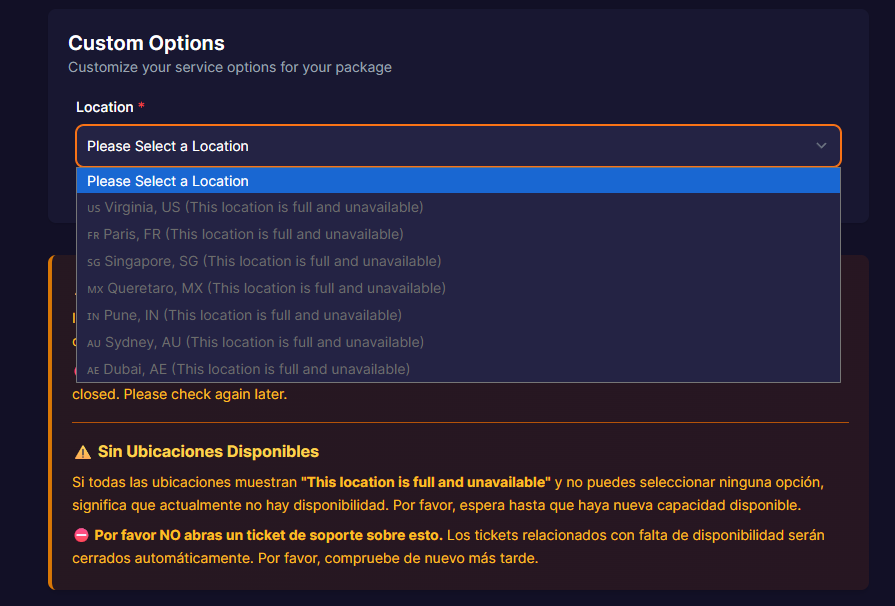This screenshot has width=895, height=606.
Task: Click the AE country code flag icon
Action: point(93,370)
